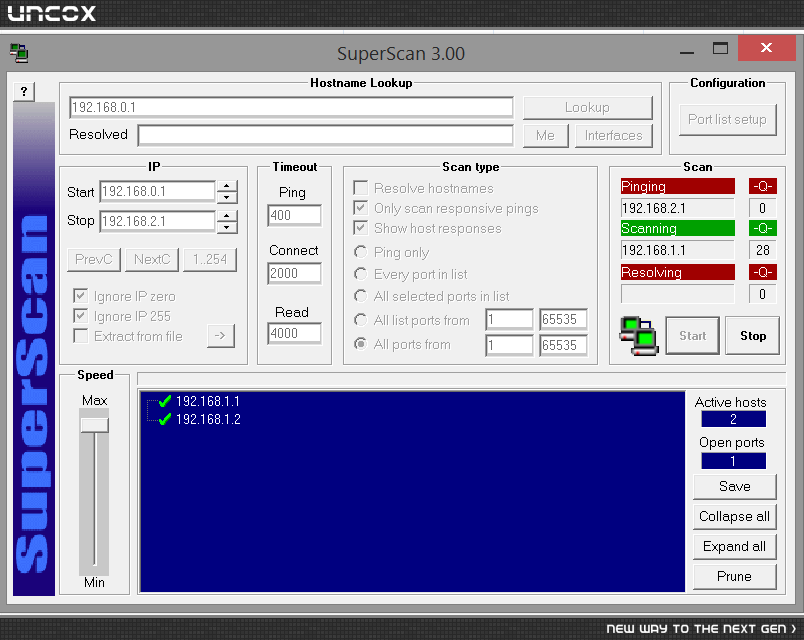The image size is (804, 640).
Task: Click All ports from start port field
Action: click(x=510, y=345)
